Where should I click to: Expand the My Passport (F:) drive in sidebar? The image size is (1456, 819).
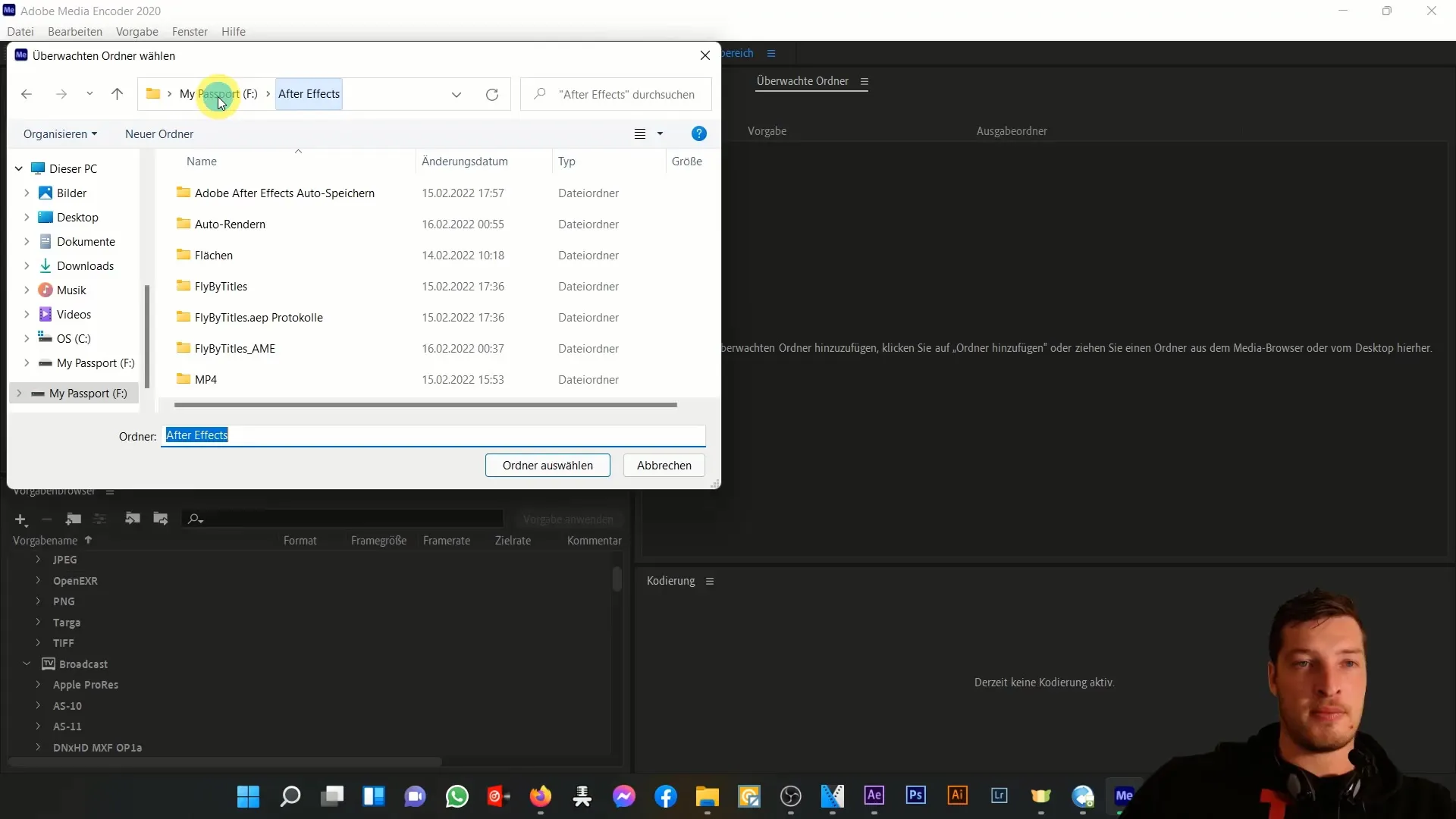pos(19,393)
